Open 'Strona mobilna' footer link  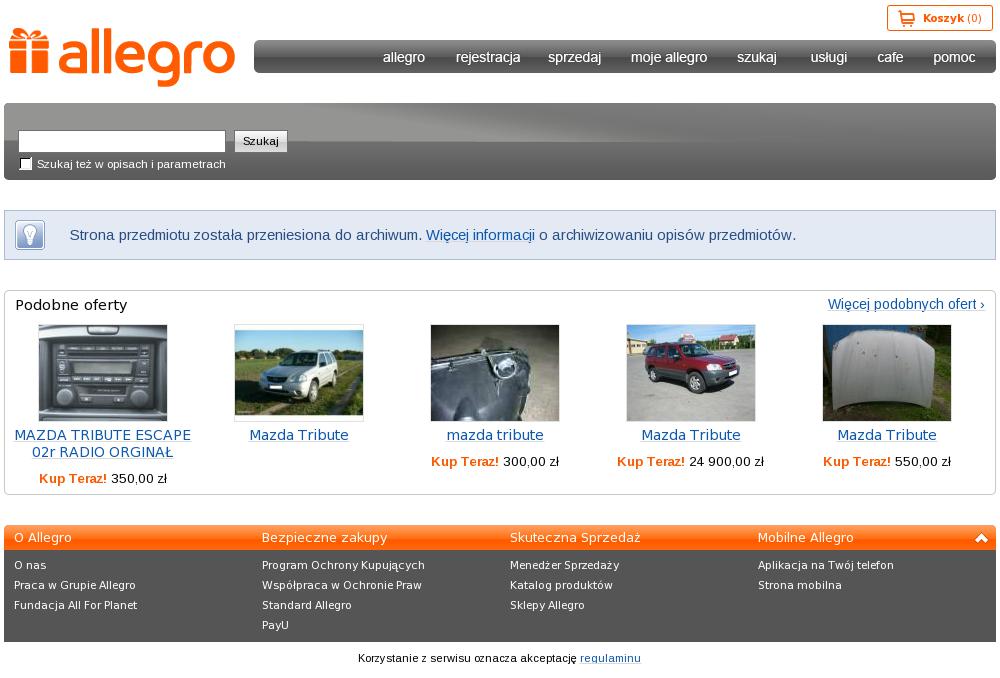click(x=800, y=586)
